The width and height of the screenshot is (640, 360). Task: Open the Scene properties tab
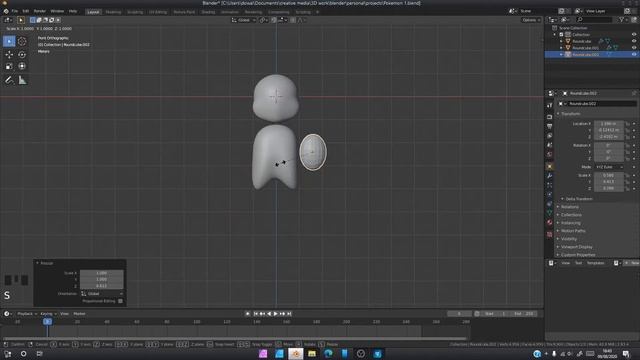pos(549,145)
